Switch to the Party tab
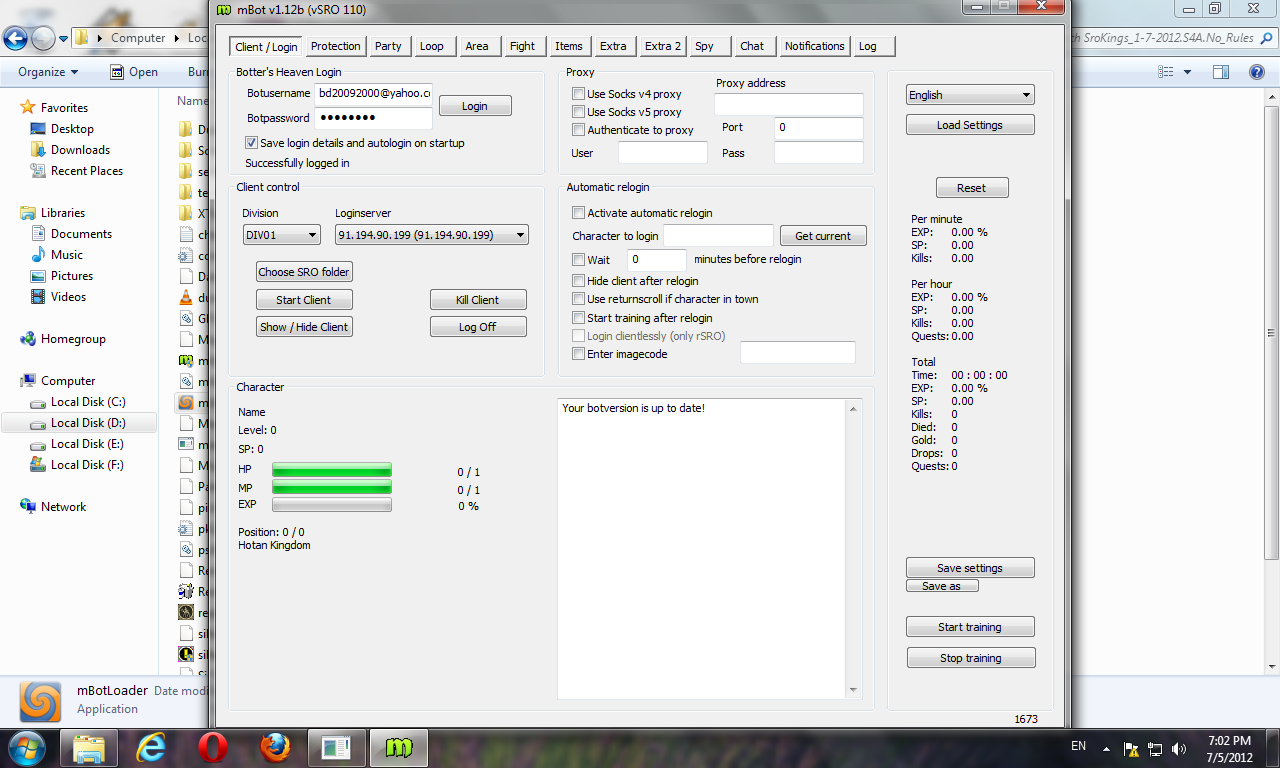This screenshot has height=768, width=1280. coord(388,46)
